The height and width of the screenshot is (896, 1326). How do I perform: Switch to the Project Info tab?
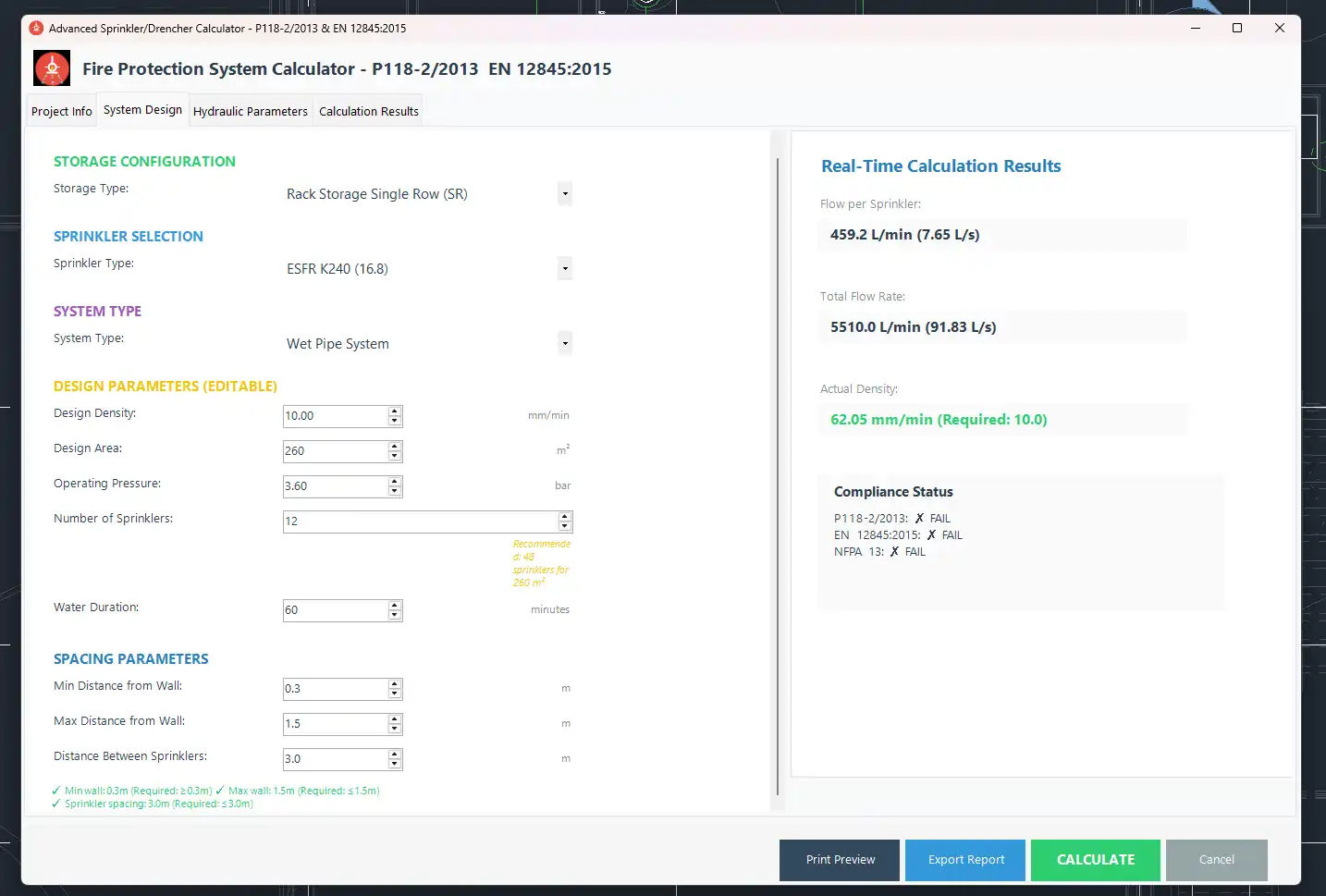tap(62, 111)
